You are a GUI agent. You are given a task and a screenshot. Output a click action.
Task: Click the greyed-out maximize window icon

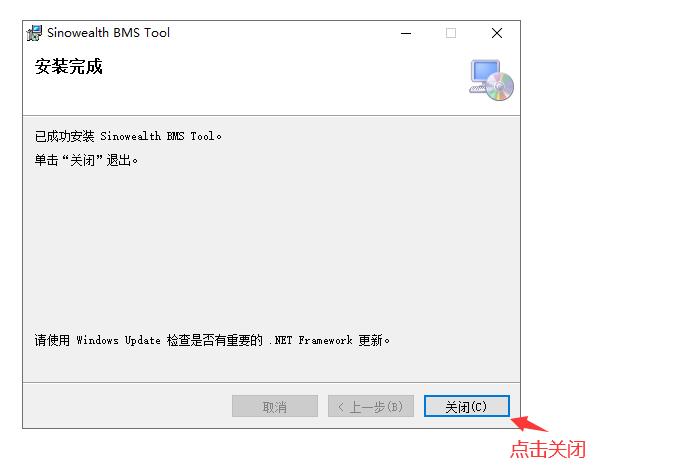coord(451,33)
